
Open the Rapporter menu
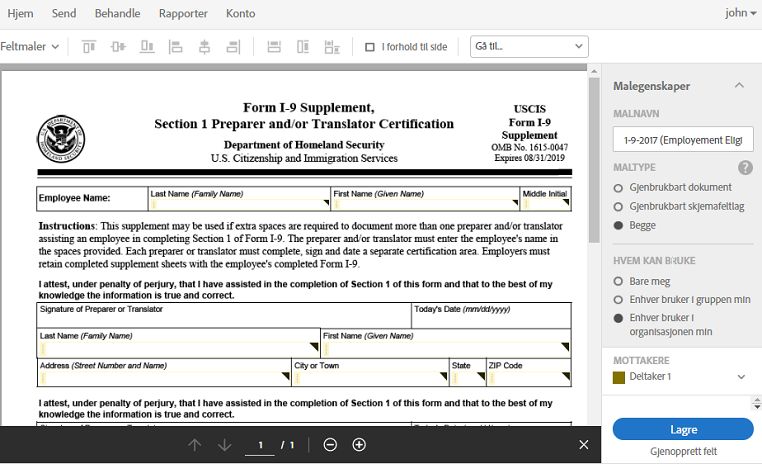point(183,13)
